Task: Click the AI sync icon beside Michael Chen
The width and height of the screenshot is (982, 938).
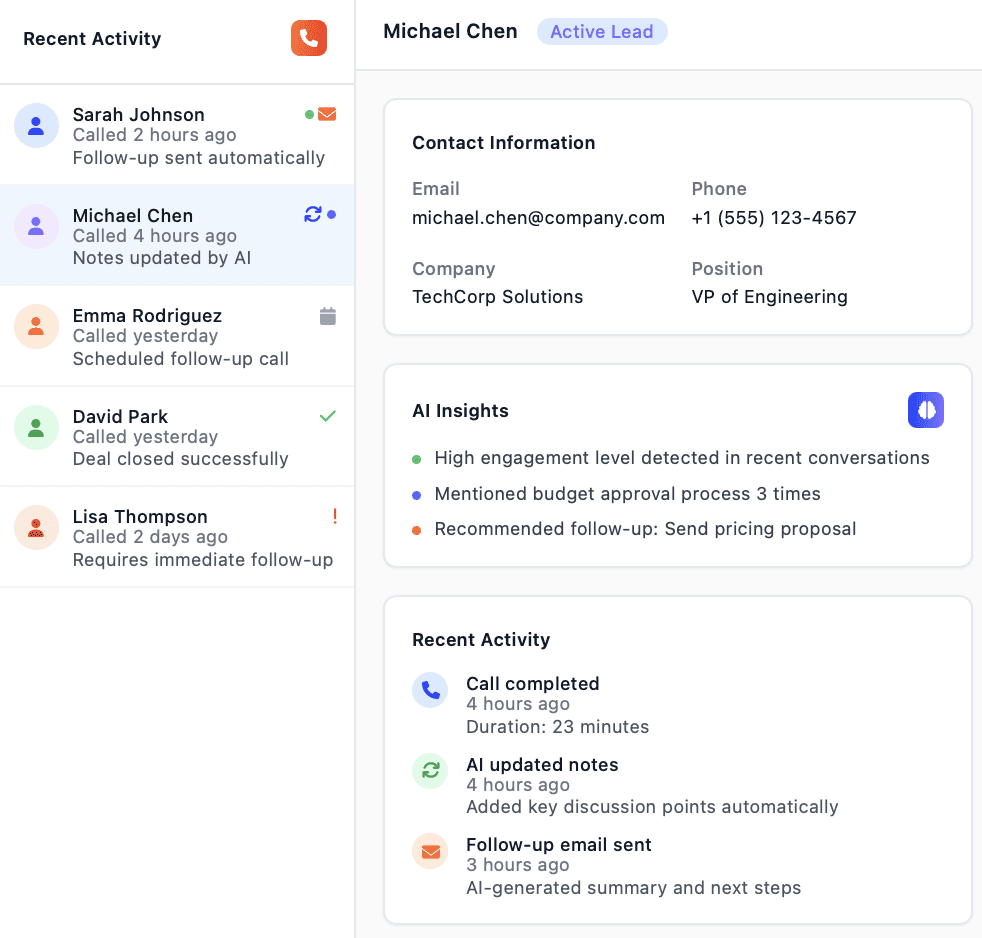Action: tap(312, 215)
